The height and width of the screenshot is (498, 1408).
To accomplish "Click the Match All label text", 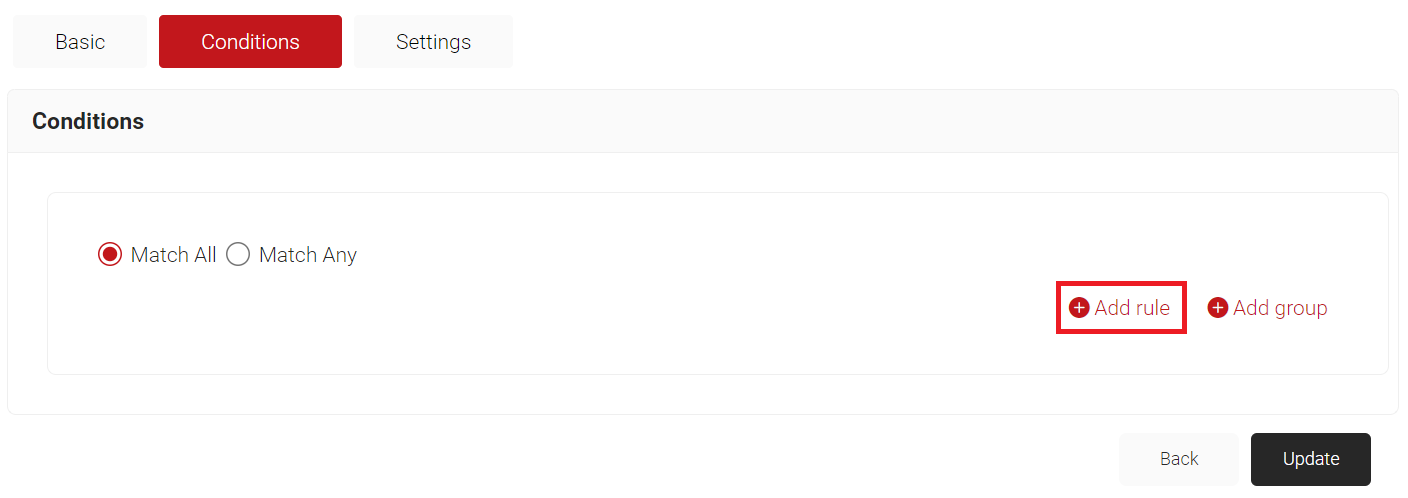I will [173, 255].
